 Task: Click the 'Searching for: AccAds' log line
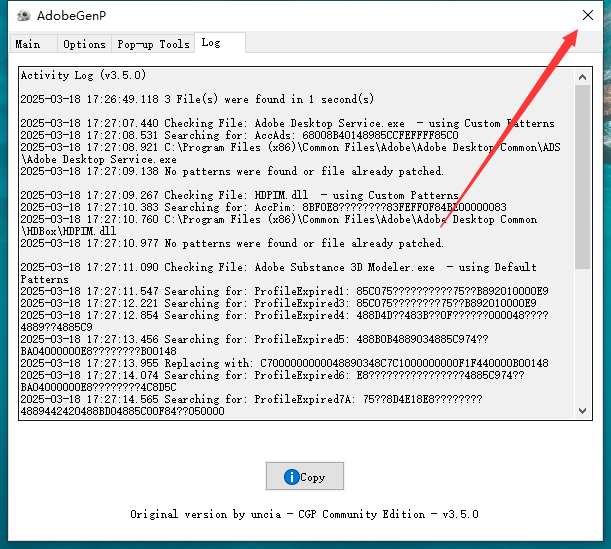coord(239,135)
